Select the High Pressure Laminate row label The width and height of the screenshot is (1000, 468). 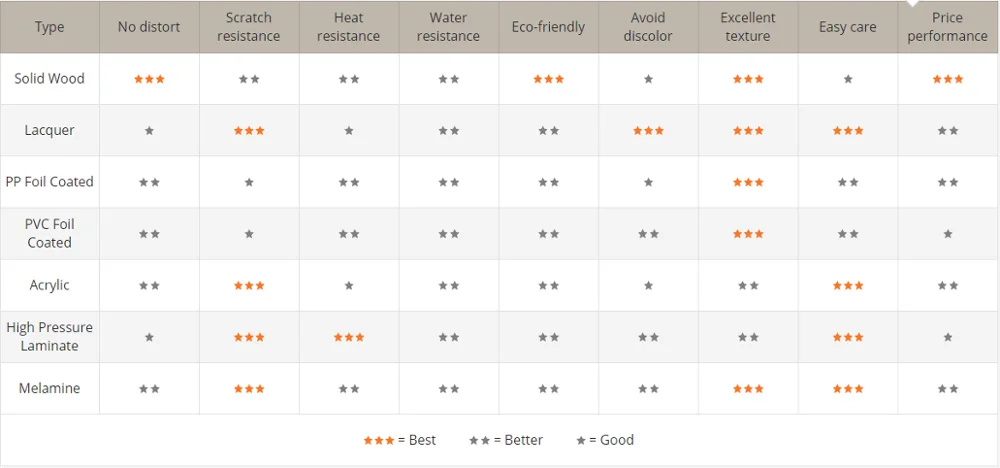[x=49, y=337]
